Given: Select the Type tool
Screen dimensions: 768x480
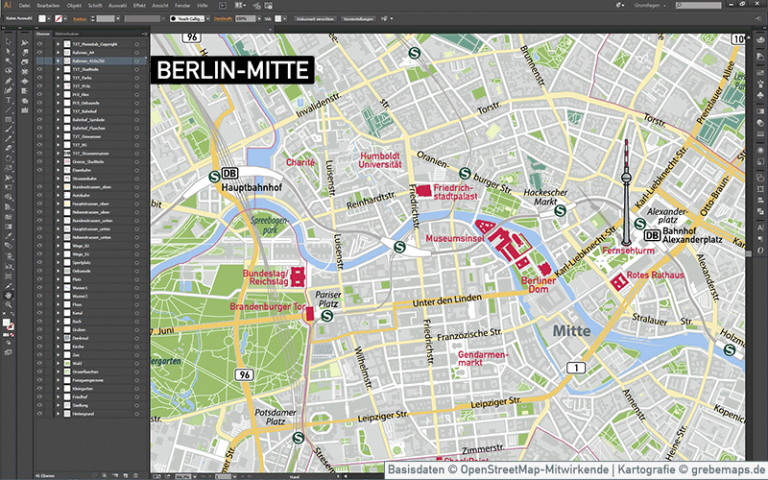Looking at the screenshot, I should click(8, 100).
